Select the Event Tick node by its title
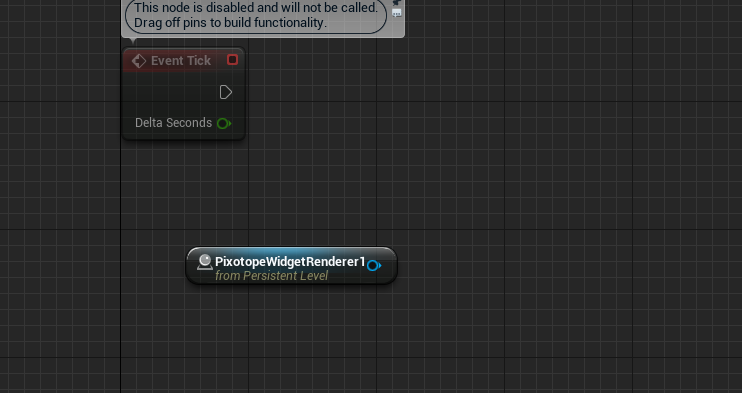 click(x=181, y=61)
